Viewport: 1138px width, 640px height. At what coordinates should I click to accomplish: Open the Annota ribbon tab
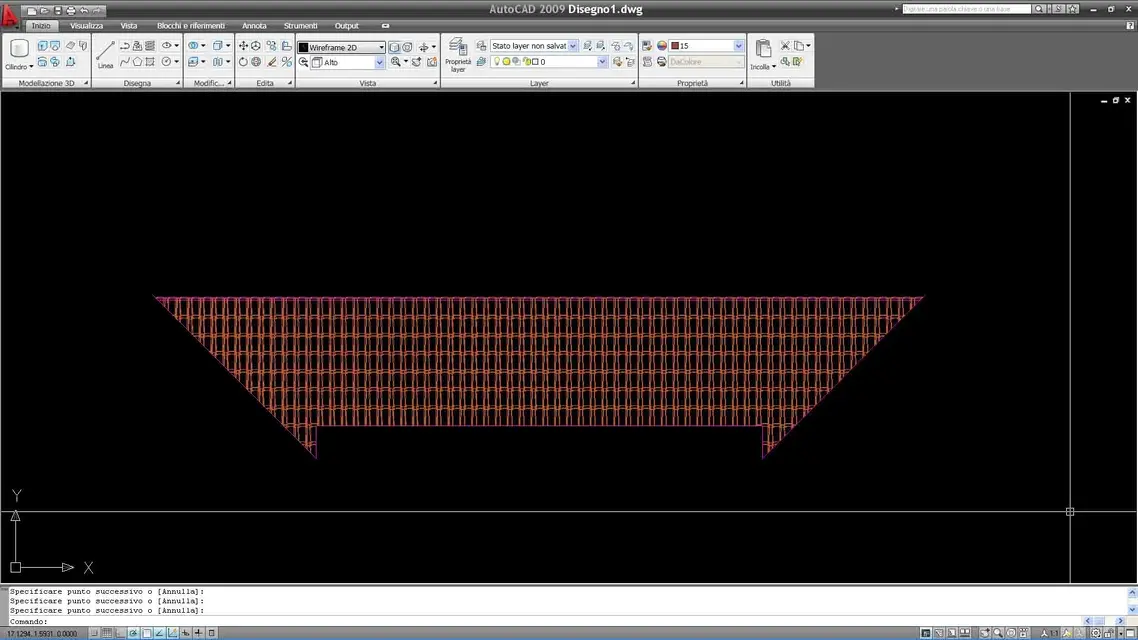254,25
